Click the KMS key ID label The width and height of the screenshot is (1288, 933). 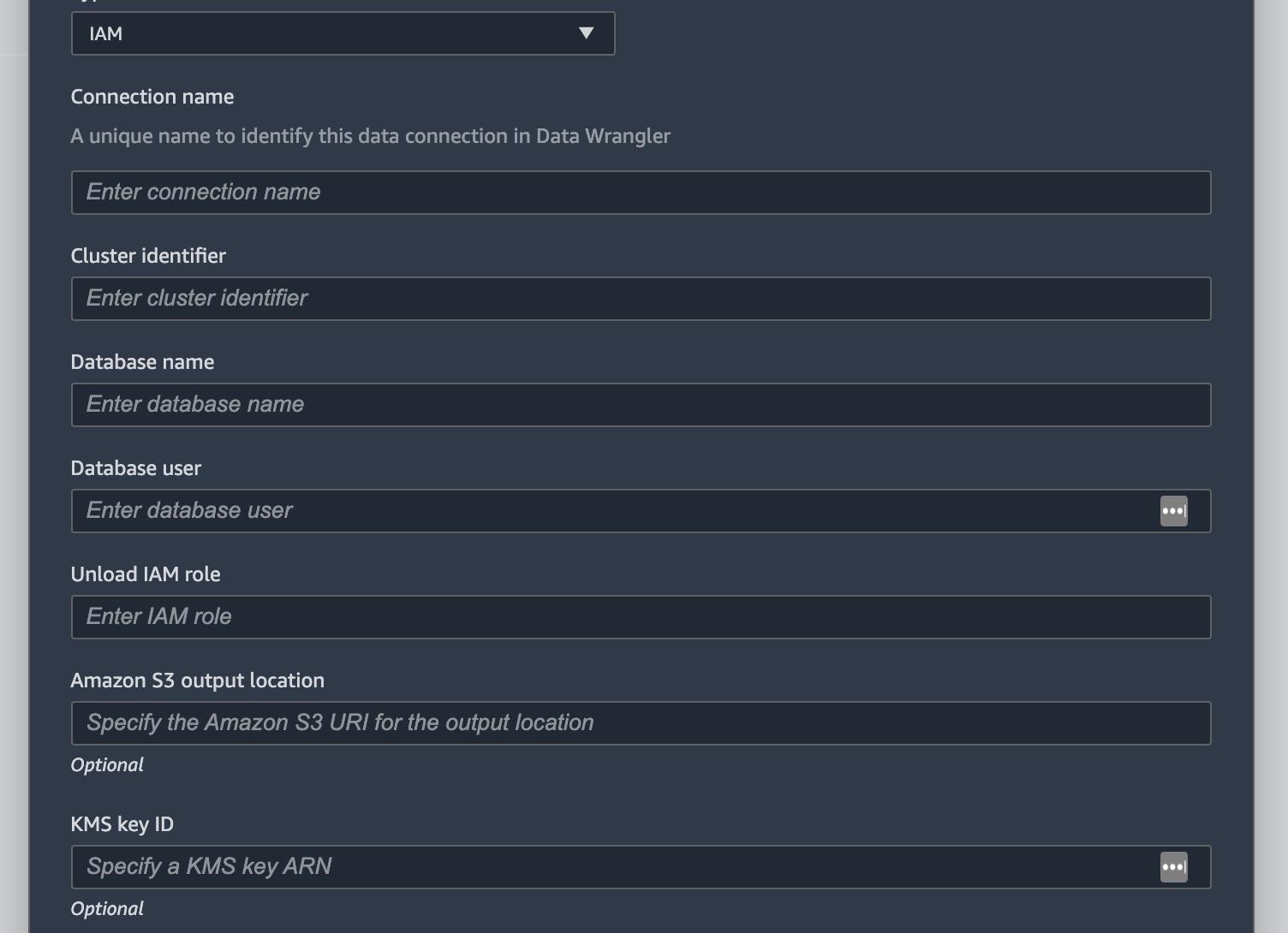pos(122,824)
